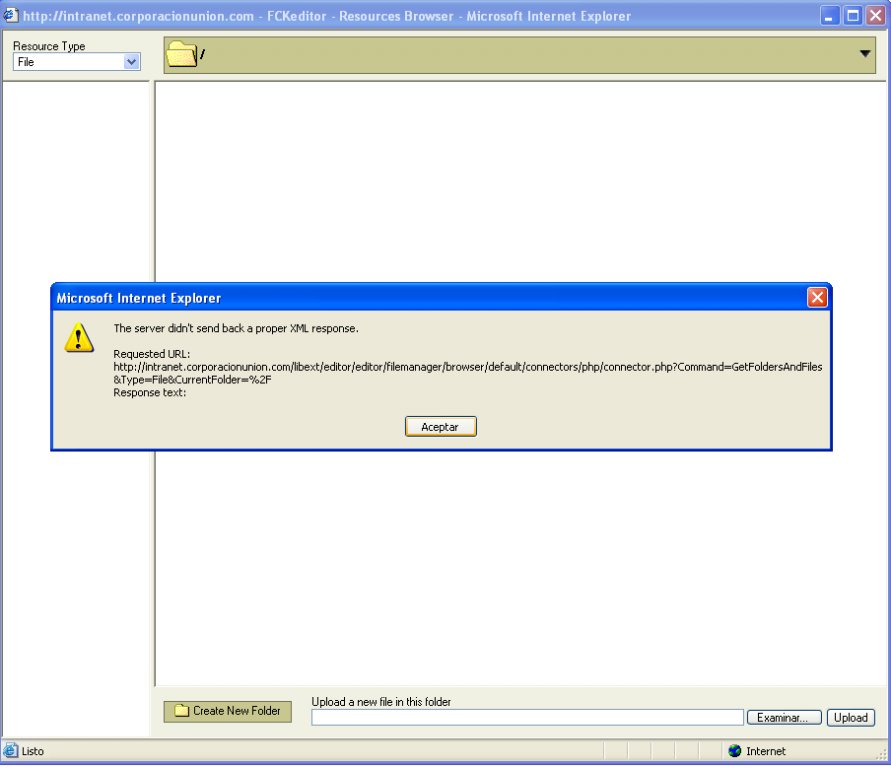
Task: Click the window resize grip in status bar
Action: click(882, 754)
